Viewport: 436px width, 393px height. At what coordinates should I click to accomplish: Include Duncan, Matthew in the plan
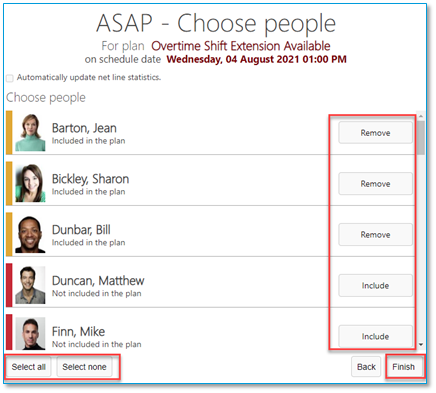click(375, 286)
